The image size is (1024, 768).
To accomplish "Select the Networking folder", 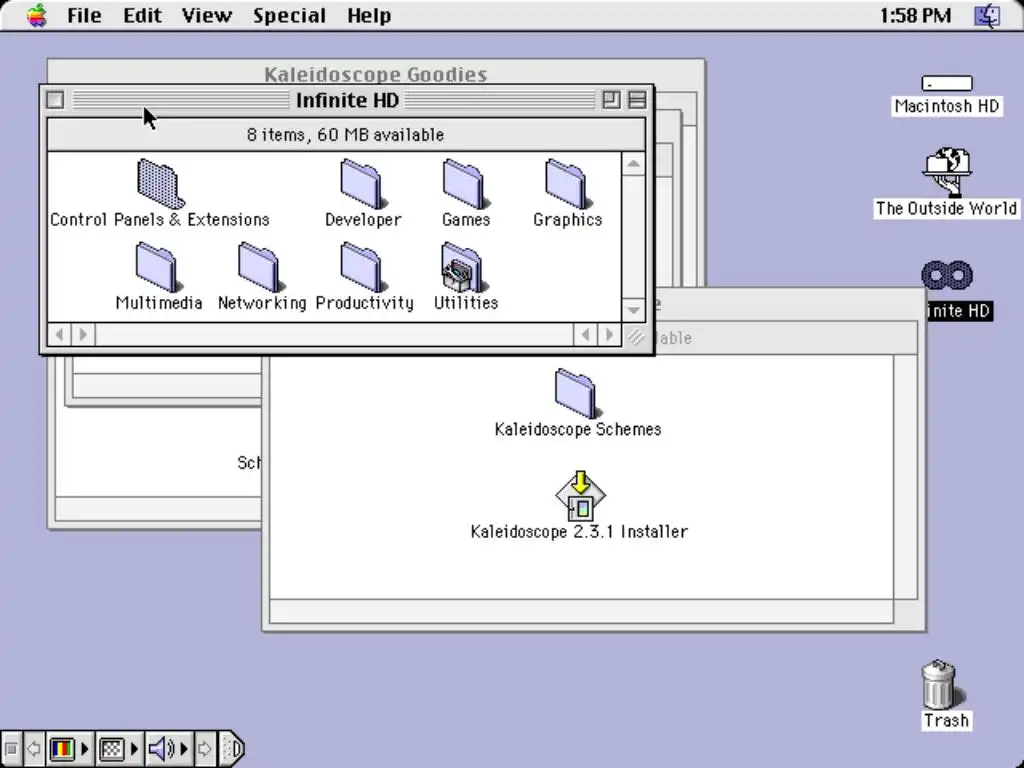I will [x=261, y=266].
